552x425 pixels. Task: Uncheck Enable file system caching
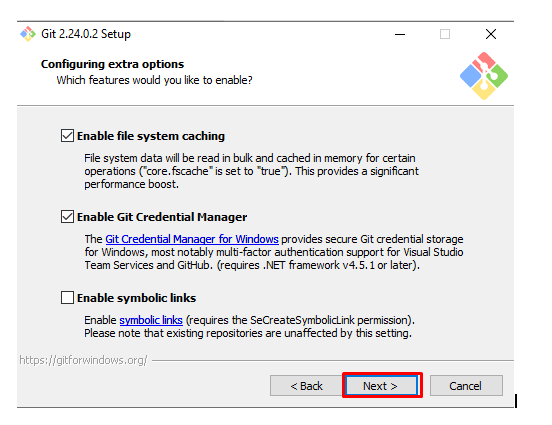pos(67,136)
